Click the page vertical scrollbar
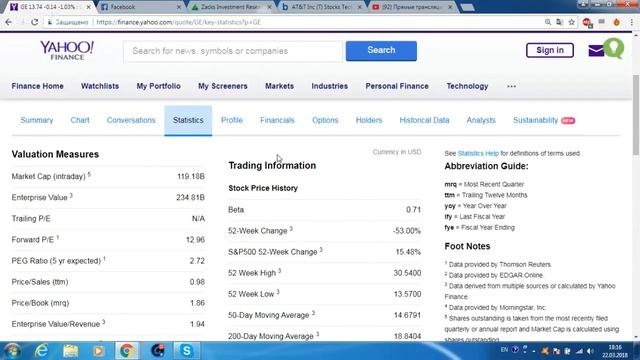 (x=636, y=115)
